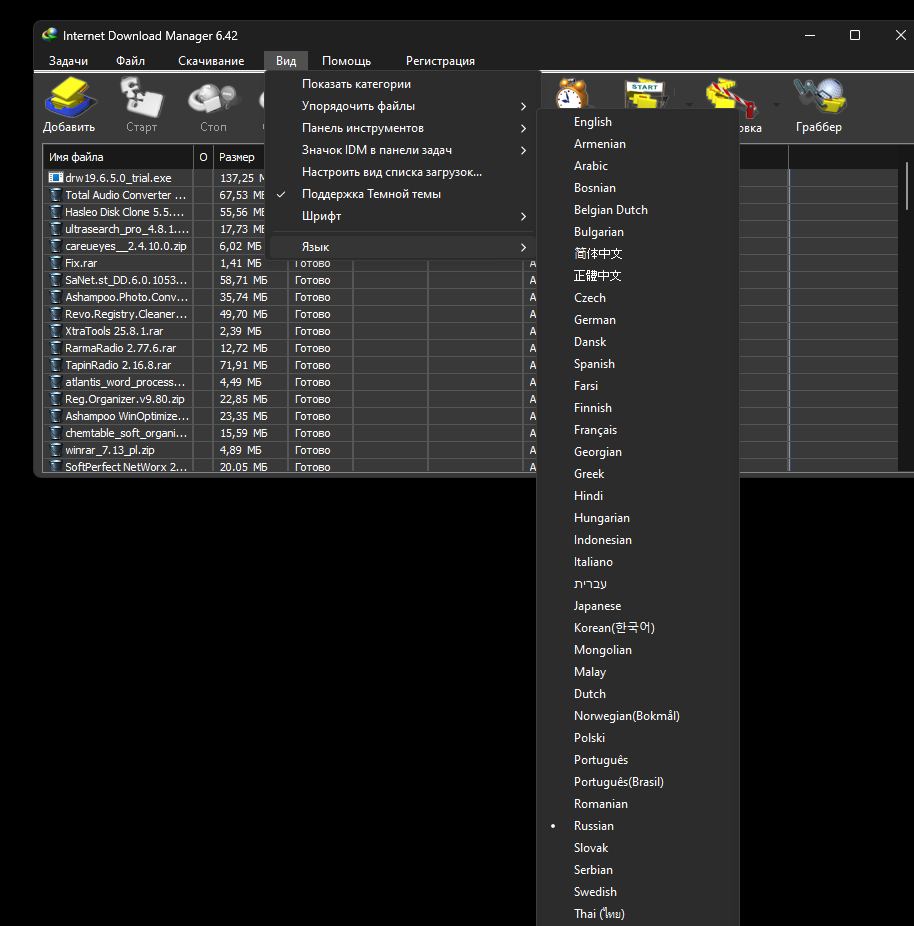914x926 pixels.
Task: Expand Упорядочить файлы submenu
Action: tap(402, 106)
